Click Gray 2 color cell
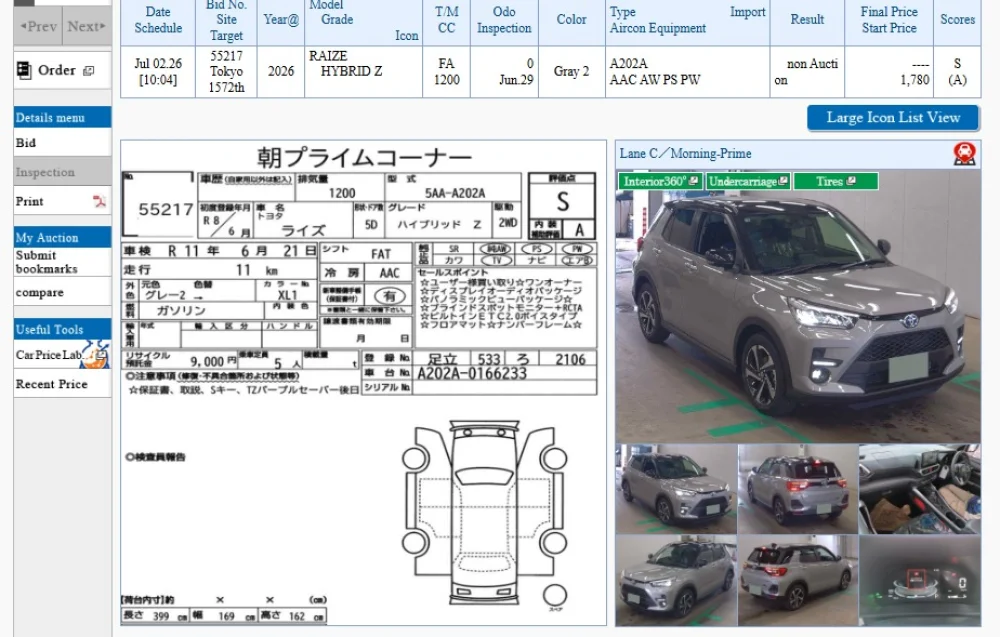This screenshot has height=637, width=1000. [571, 71]
